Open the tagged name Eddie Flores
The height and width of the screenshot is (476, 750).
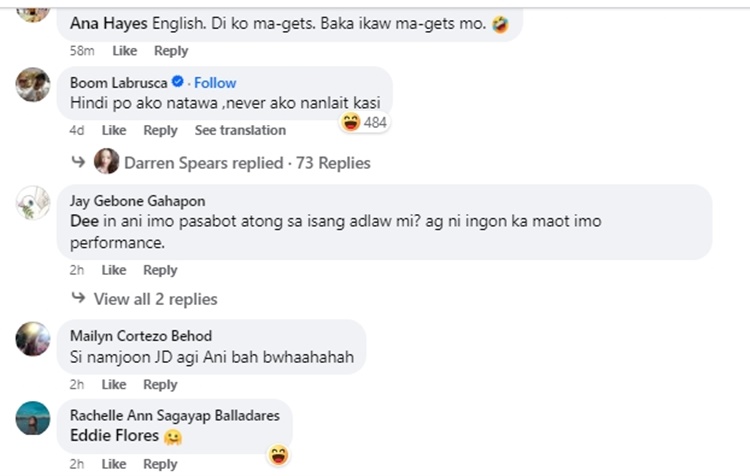pos(114,435)
